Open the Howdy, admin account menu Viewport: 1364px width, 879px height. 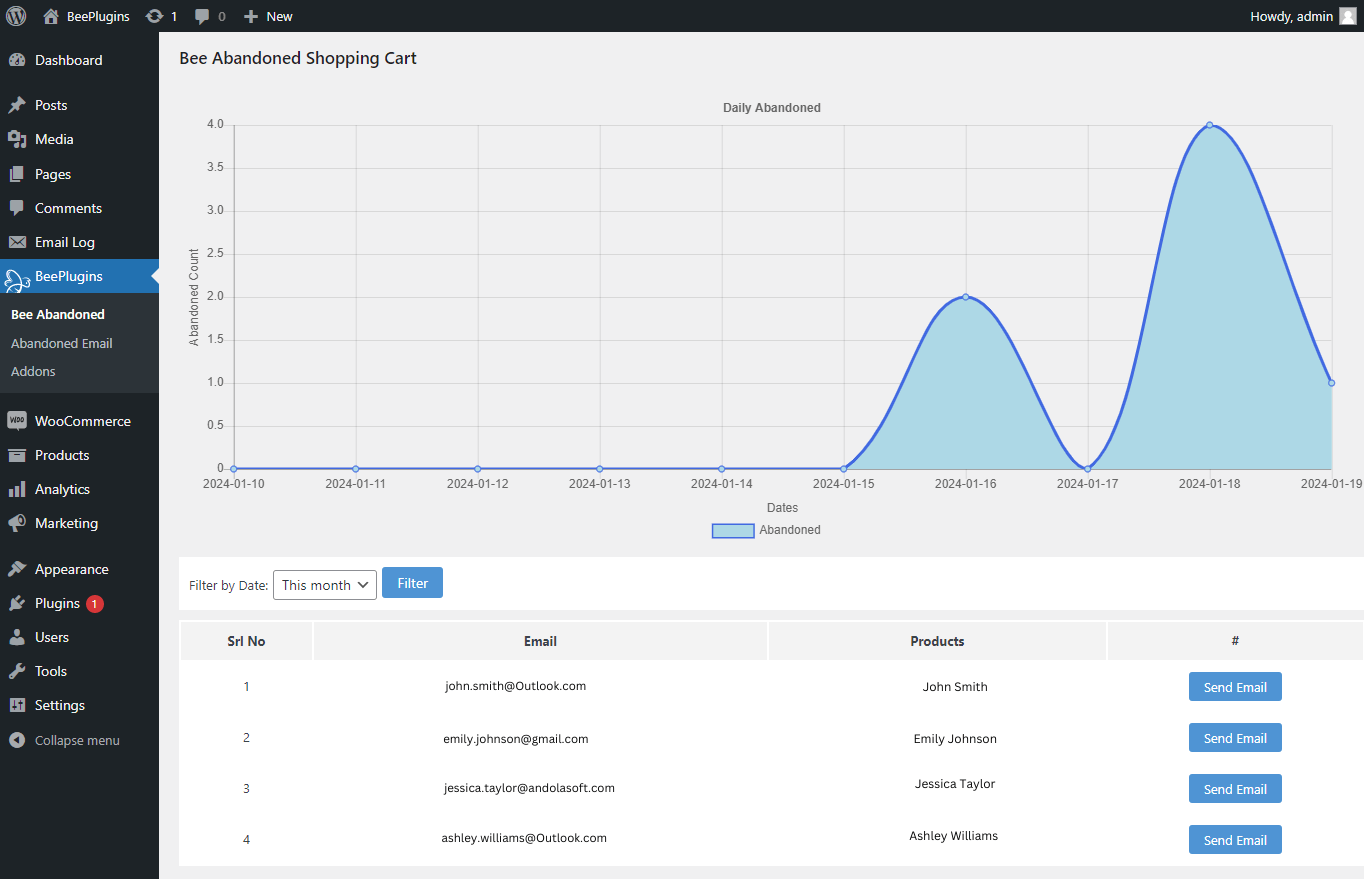(x=1303, y=16)
